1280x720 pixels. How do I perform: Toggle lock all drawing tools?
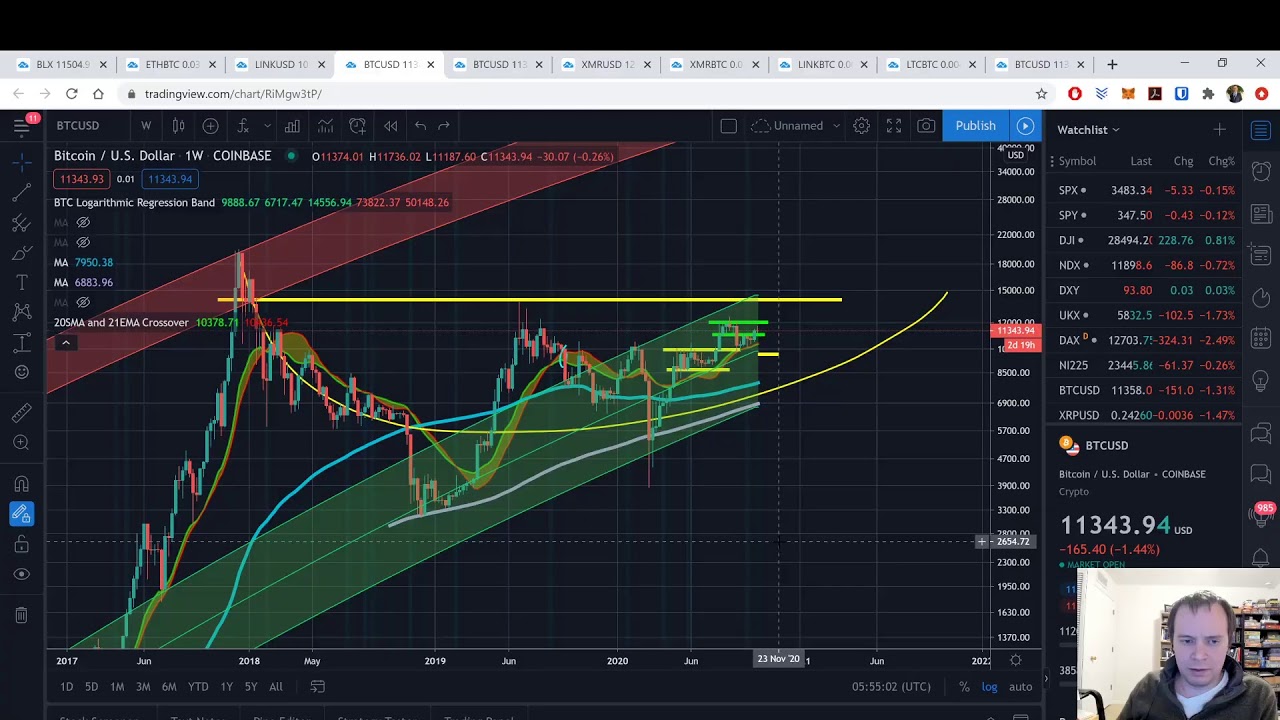click(x=21, y=544)
